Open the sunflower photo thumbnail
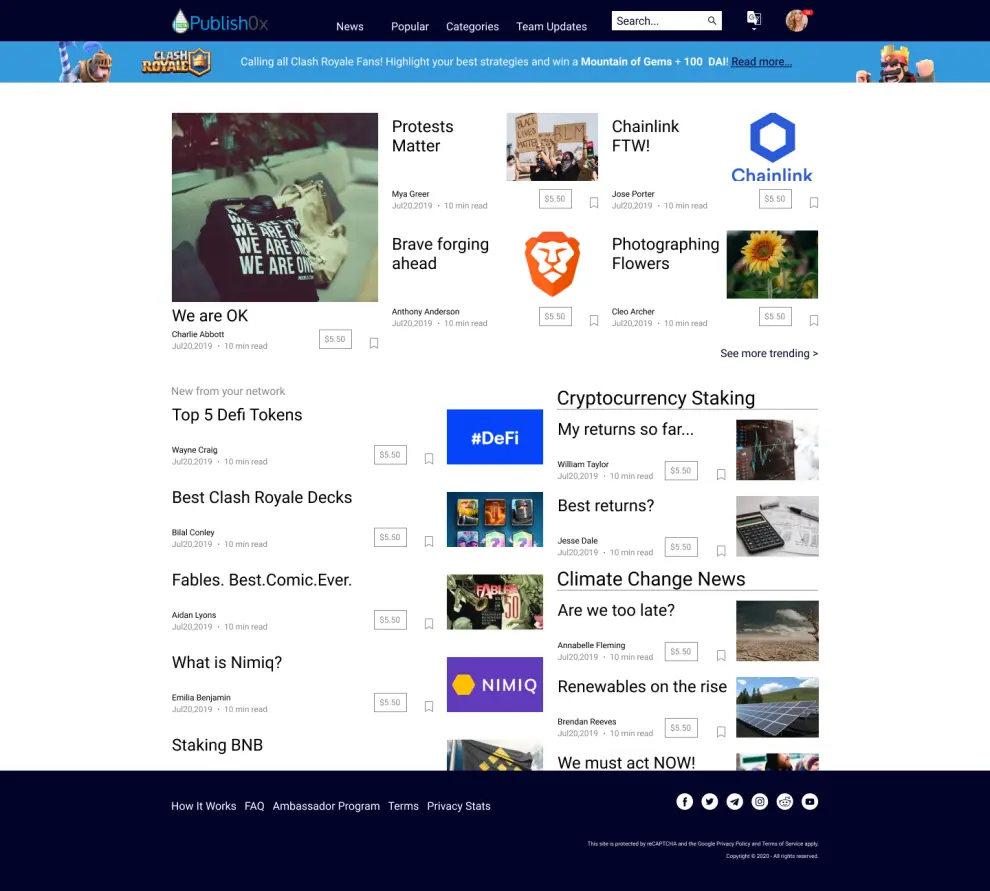The width and height of the screenshot is (990, 891). coord(772,264)
